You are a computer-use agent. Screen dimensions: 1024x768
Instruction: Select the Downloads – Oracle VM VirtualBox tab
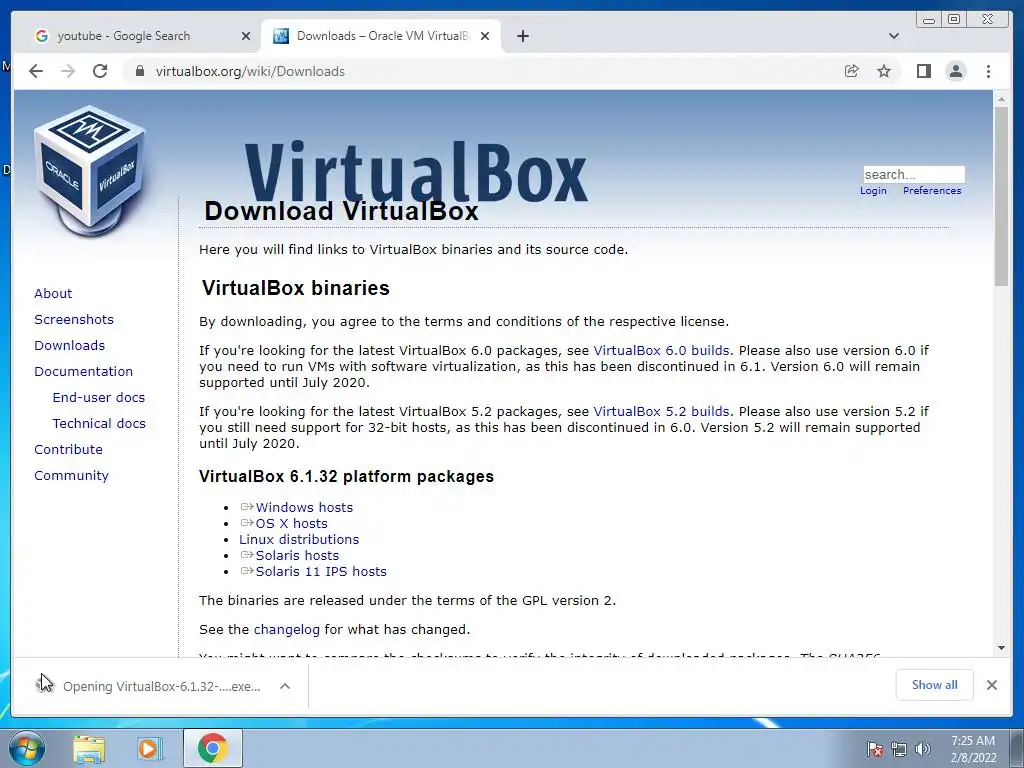tap(381, 36)
